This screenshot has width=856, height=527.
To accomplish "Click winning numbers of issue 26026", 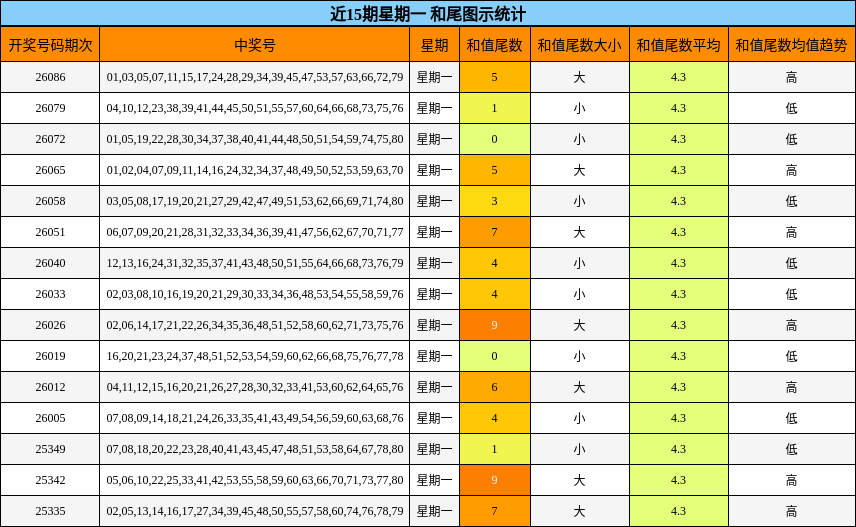I will (x=255, y=325).
